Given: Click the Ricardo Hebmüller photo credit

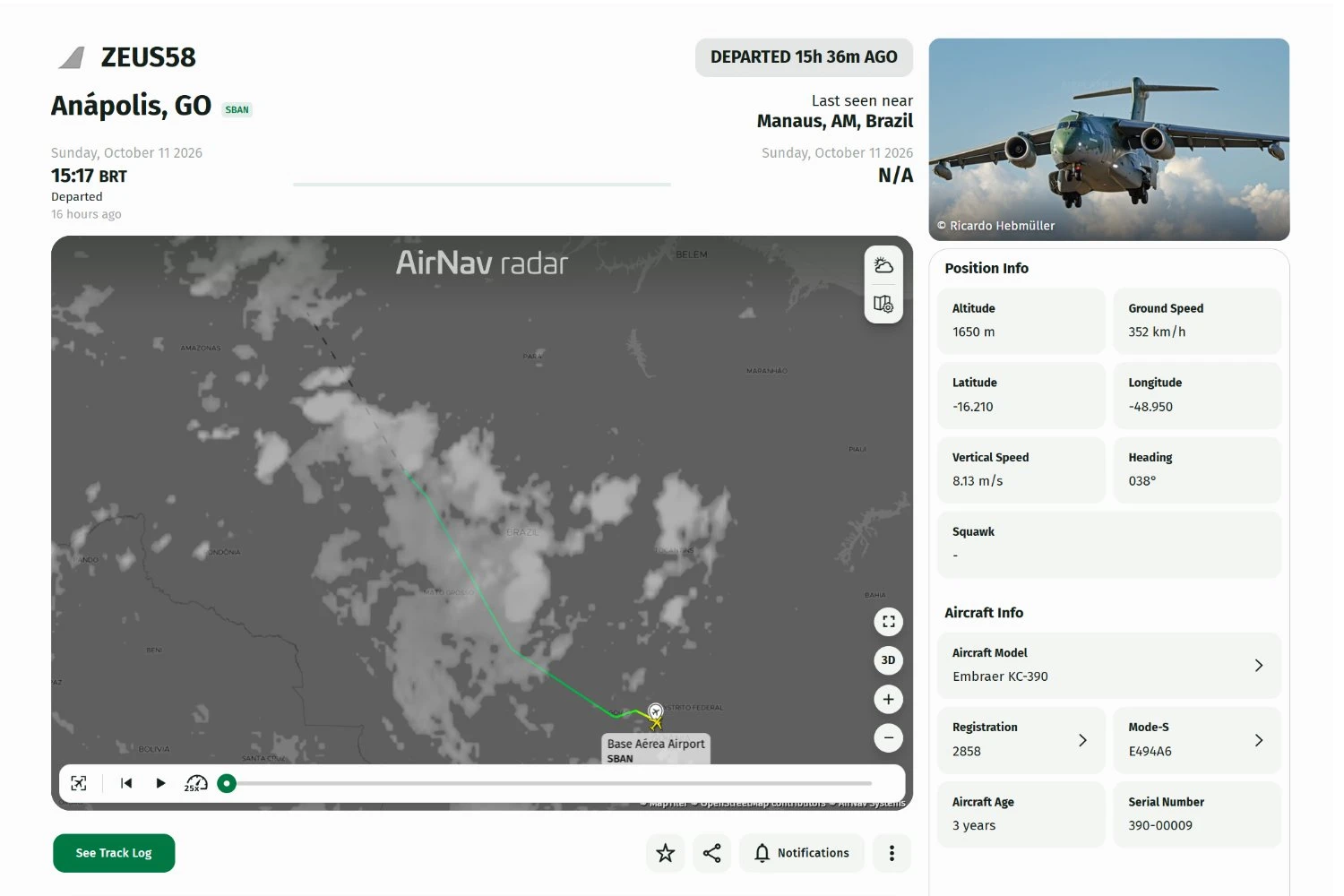Looking at the screenshot, I should click(996, 226).
